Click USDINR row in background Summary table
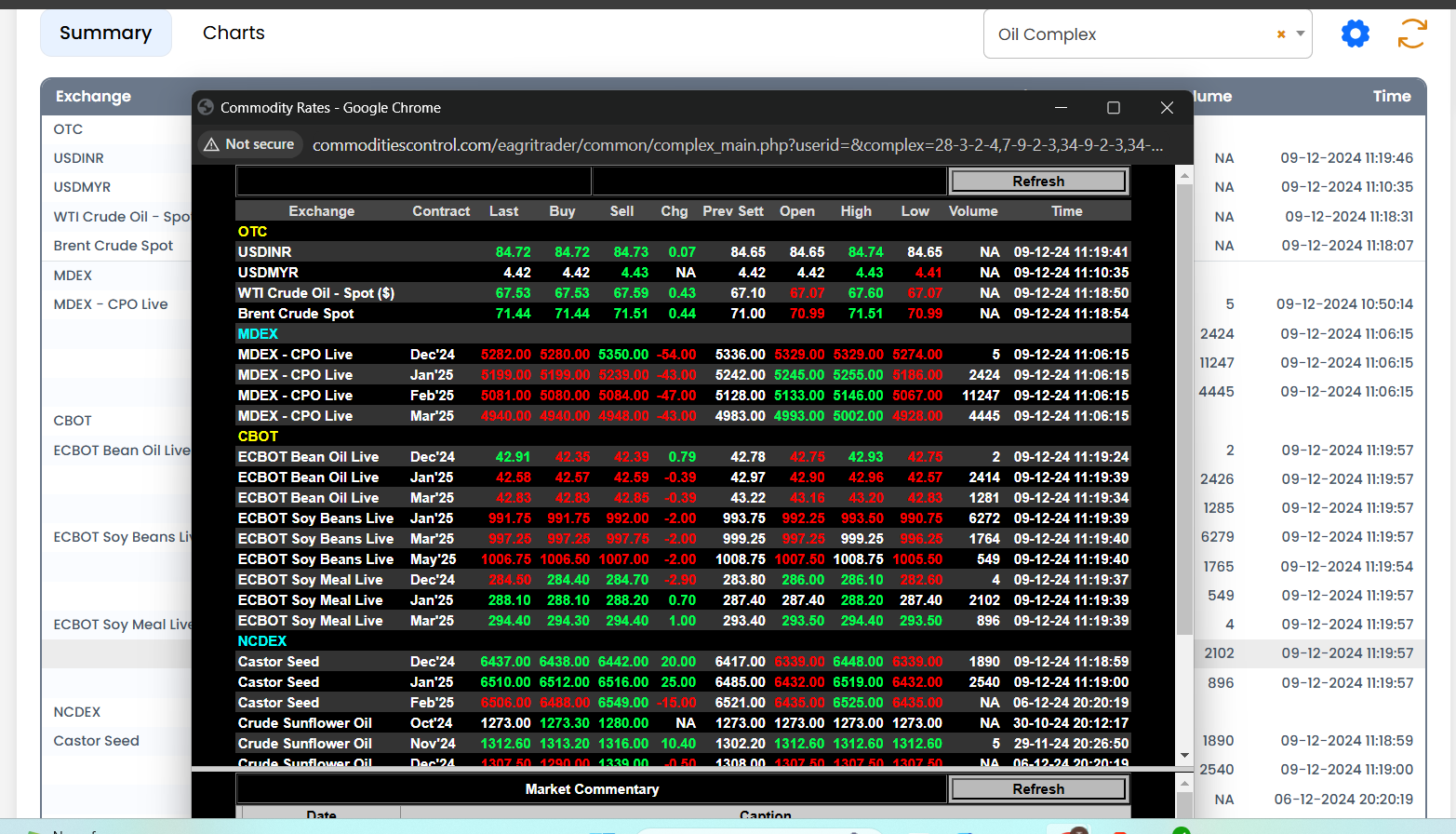The image size is (1456, 834). (x=78, y=158)
